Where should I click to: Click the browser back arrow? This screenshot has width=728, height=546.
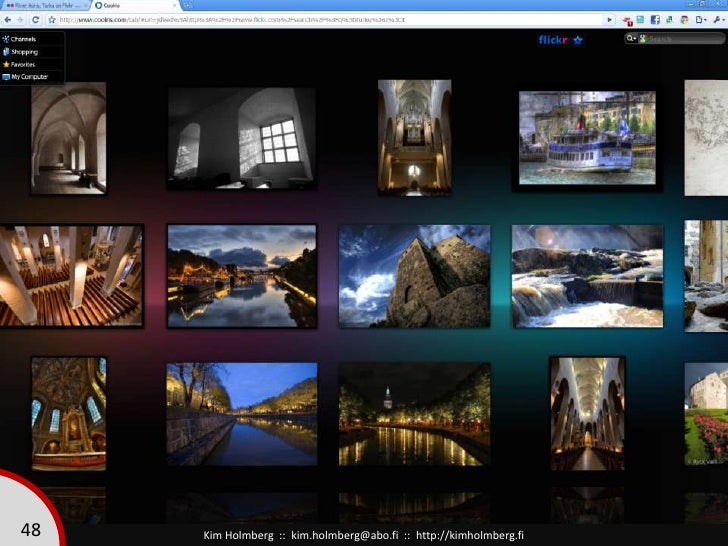(6, 19)
